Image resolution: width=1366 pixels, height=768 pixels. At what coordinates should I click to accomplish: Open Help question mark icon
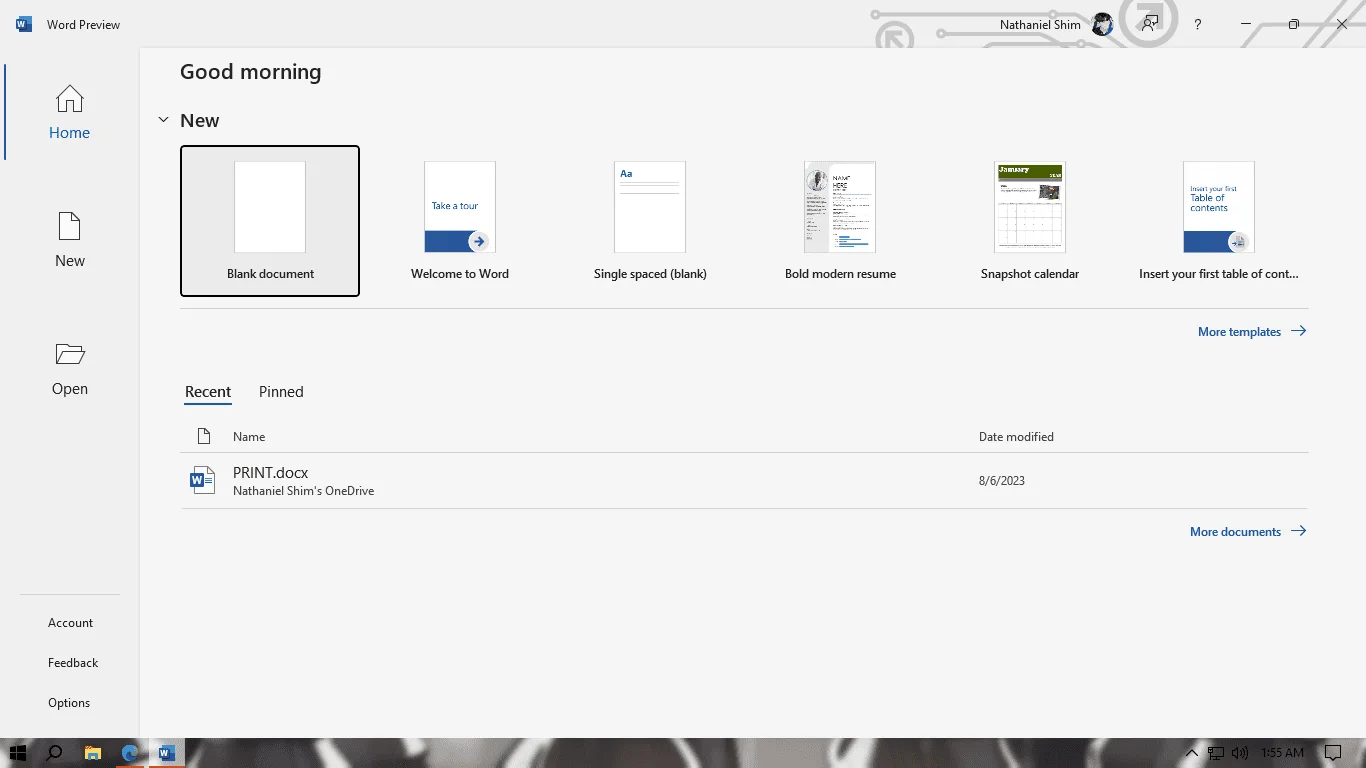pyautogui.click(x=1197, y=24)
